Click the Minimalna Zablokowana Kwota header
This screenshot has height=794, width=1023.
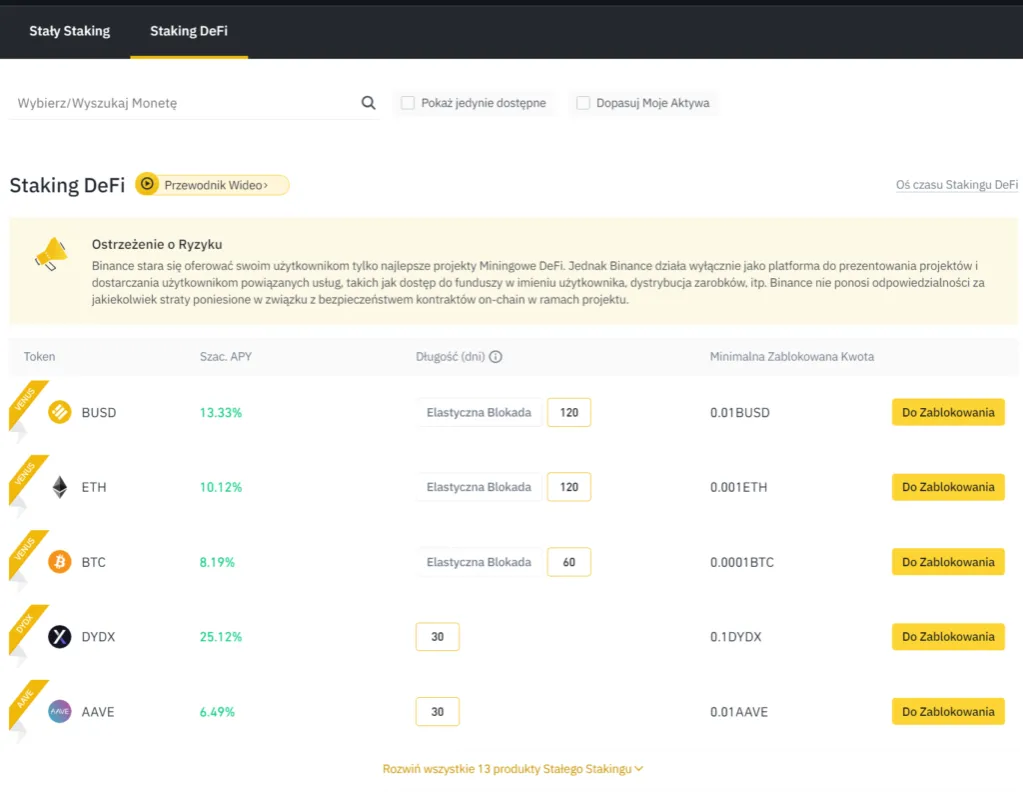coord(791,357)
